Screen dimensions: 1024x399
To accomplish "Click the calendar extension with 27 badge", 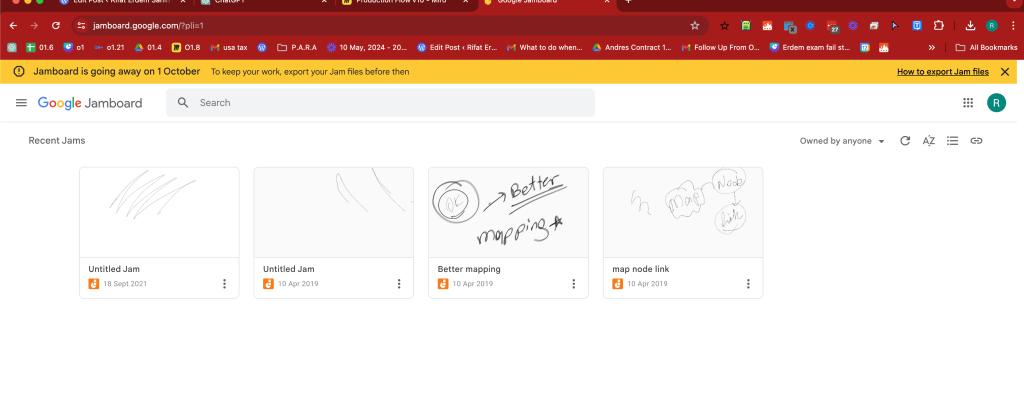I will point(832,26).
